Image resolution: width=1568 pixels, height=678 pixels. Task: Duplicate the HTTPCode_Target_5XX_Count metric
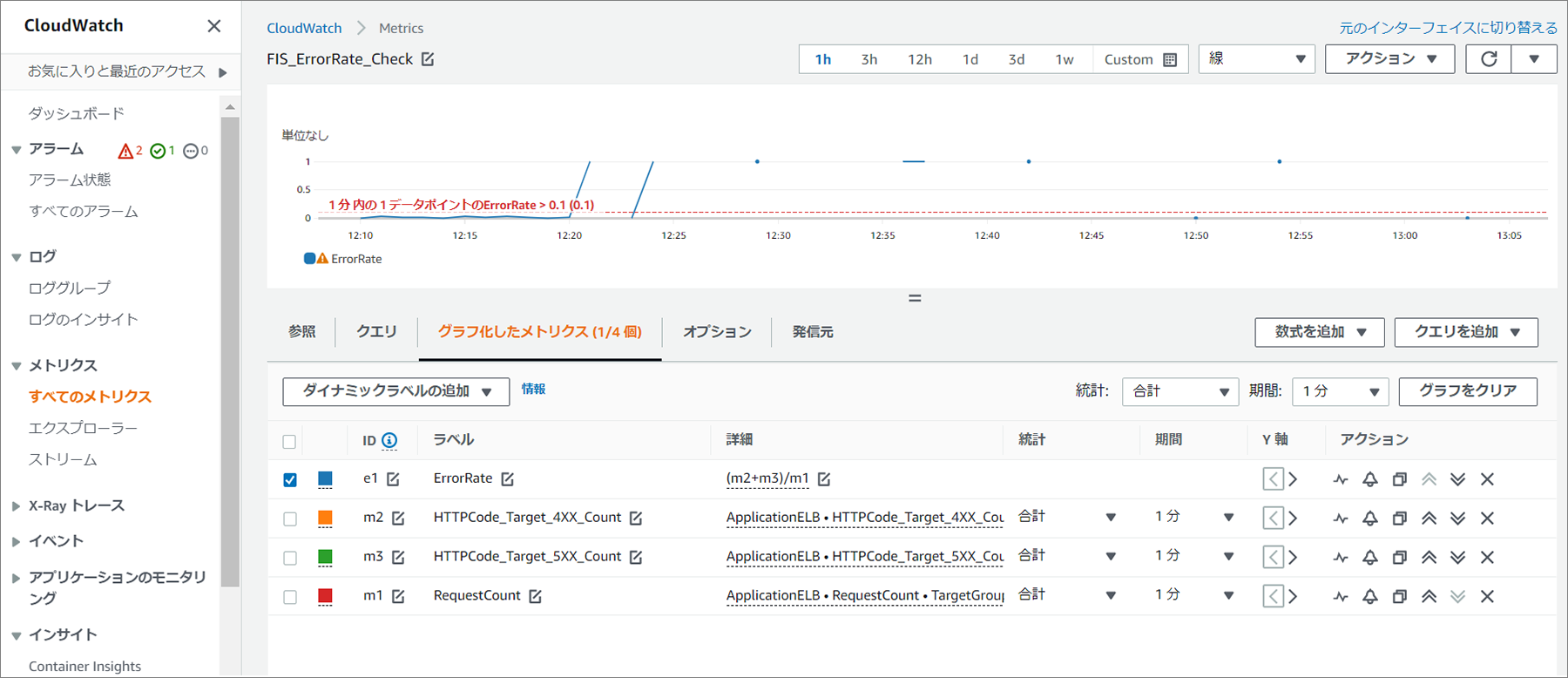click(1399, 558)
